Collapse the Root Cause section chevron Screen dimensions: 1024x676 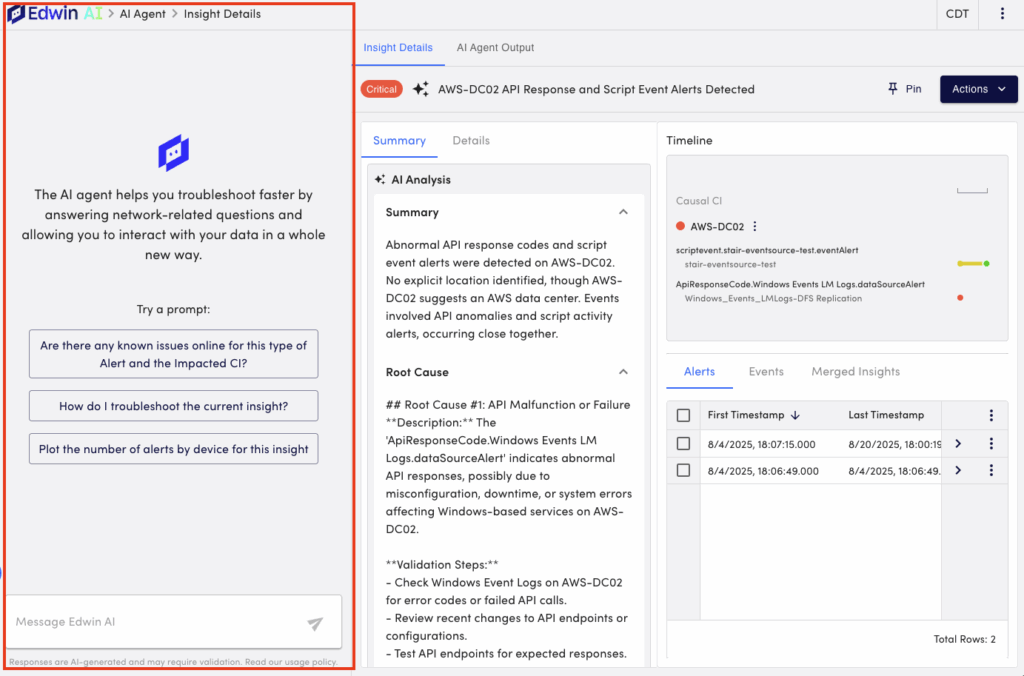[623, 372]
